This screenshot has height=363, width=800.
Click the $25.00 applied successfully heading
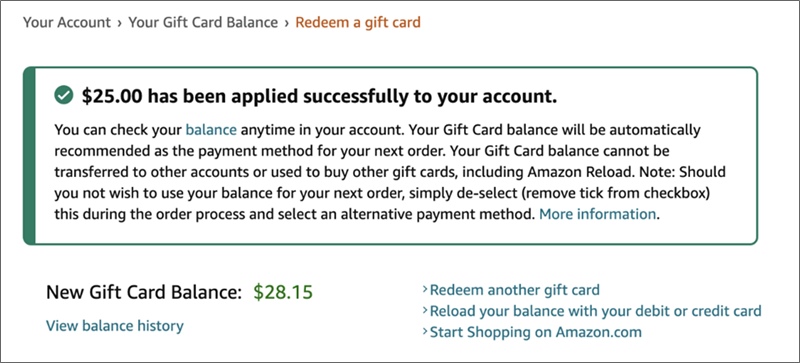coord(319,95)
